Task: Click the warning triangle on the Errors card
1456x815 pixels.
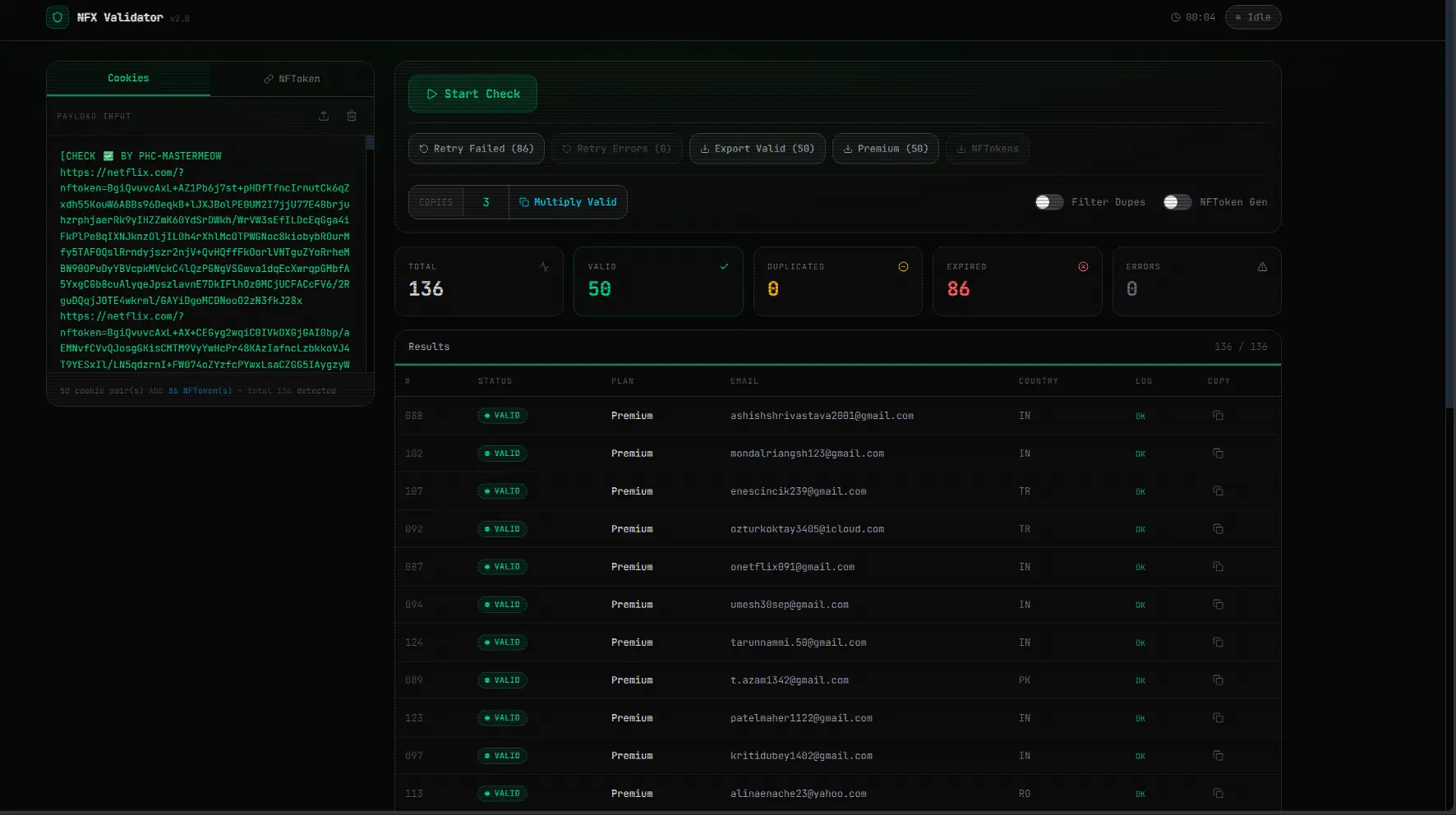Action: 1262,267
